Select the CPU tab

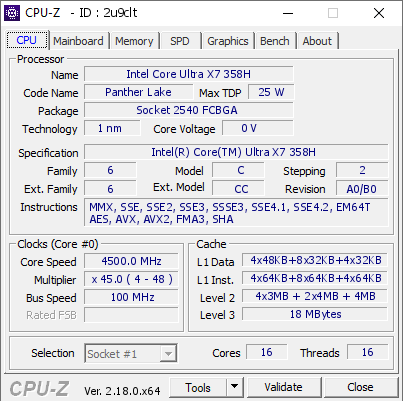click(x=27, y=40)
